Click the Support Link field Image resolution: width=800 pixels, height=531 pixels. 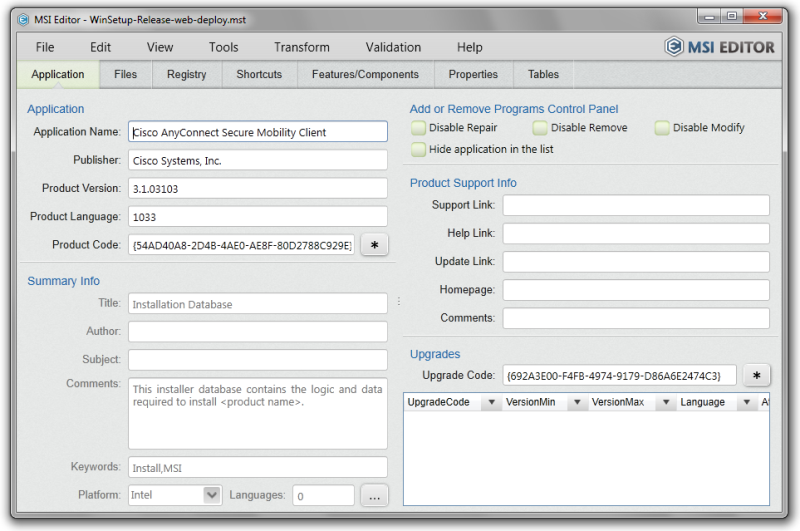pyautogui.click(x=636, y=205)
